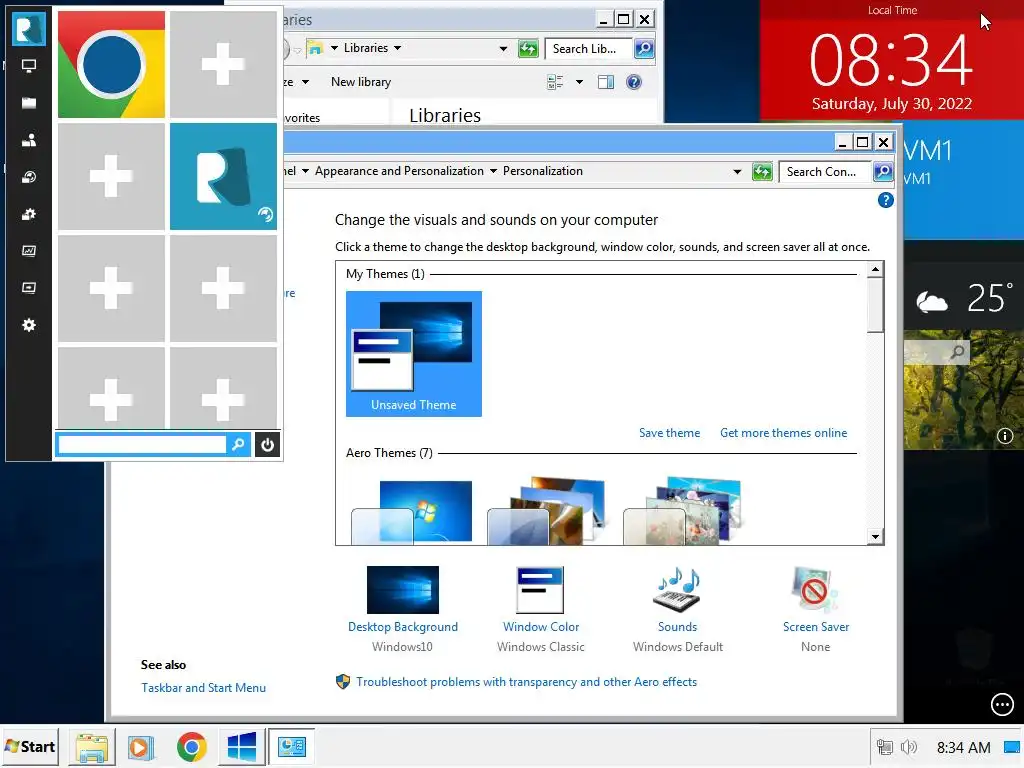Click New library in Libraries toolbar
The height and width of the screenshot is (768, 1024).
(361, 82)
